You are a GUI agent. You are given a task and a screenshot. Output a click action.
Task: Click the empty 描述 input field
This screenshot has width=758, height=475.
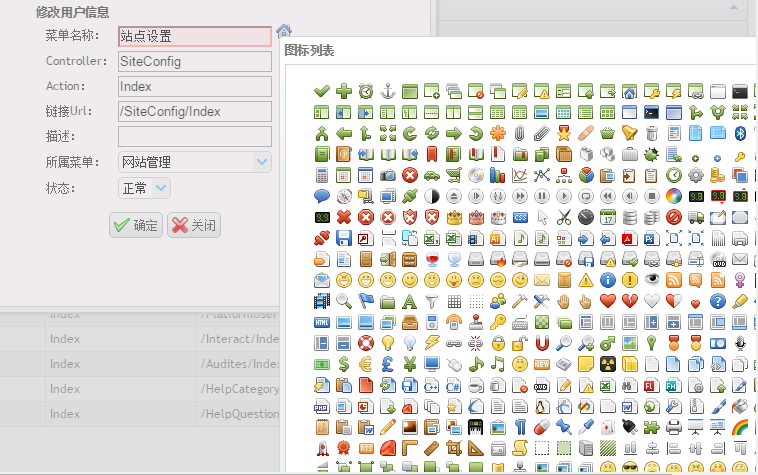click(x=194, y=137)
